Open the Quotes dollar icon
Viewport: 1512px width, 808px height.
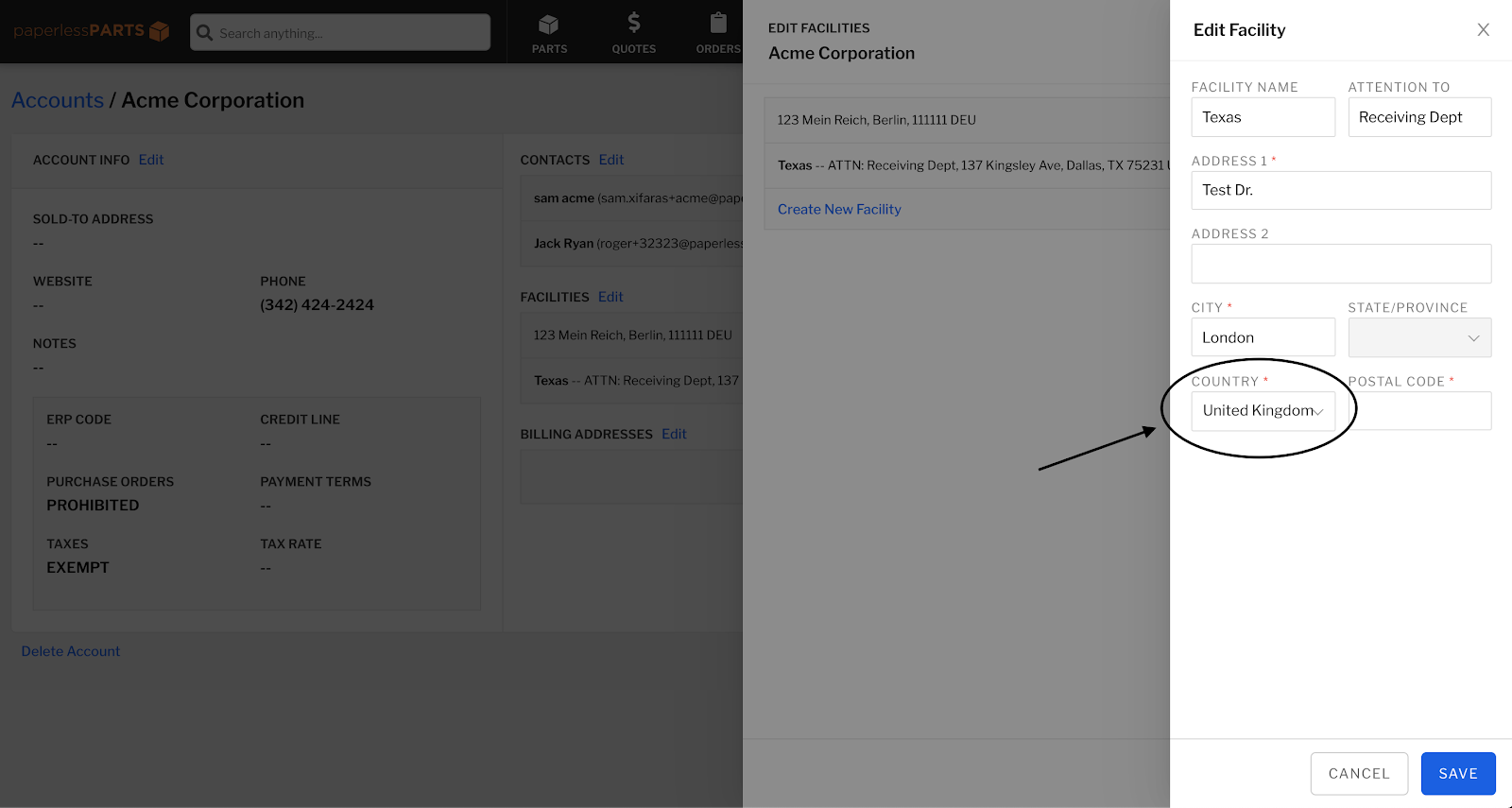coord(634,23)
